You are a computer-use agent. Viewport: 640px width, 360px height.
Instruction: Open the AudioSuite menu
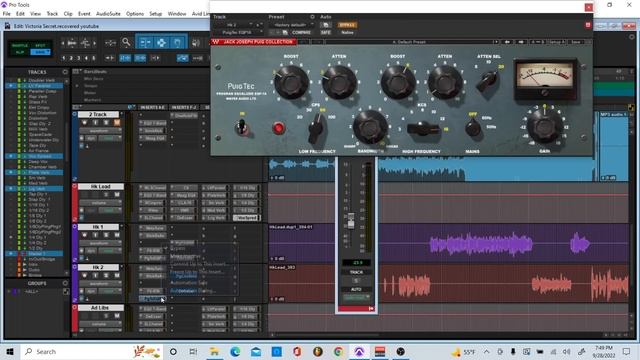click(108, 13)
